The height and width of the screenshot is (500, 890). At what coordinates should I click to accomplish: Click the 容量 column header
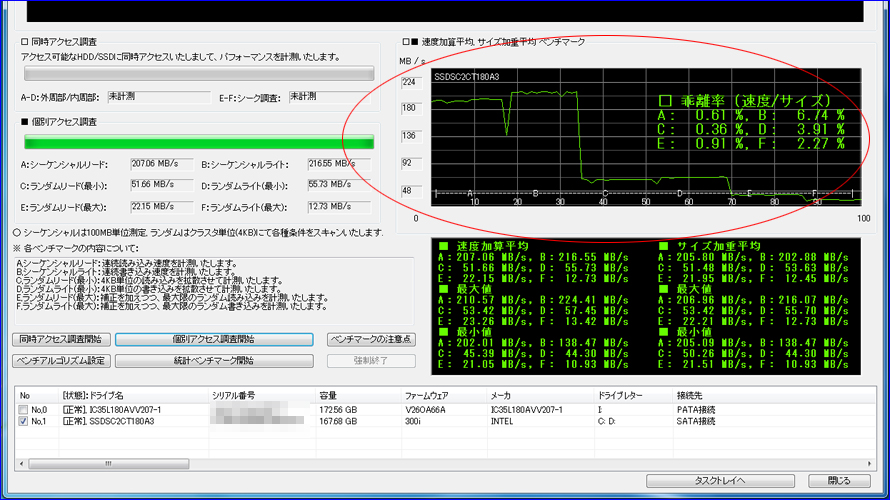358,396
